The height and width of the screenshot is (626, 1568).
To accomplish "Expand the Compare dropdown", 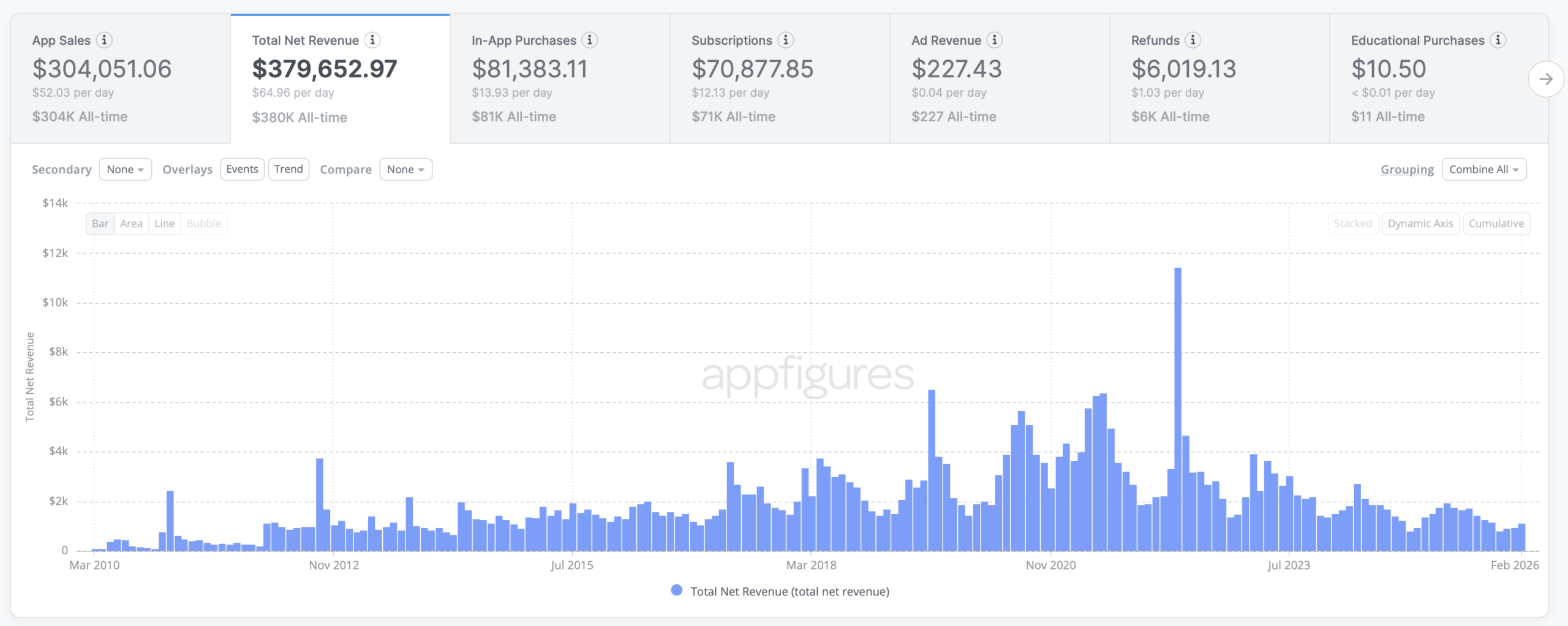I will pyautogui.click(x=405, y=170).
